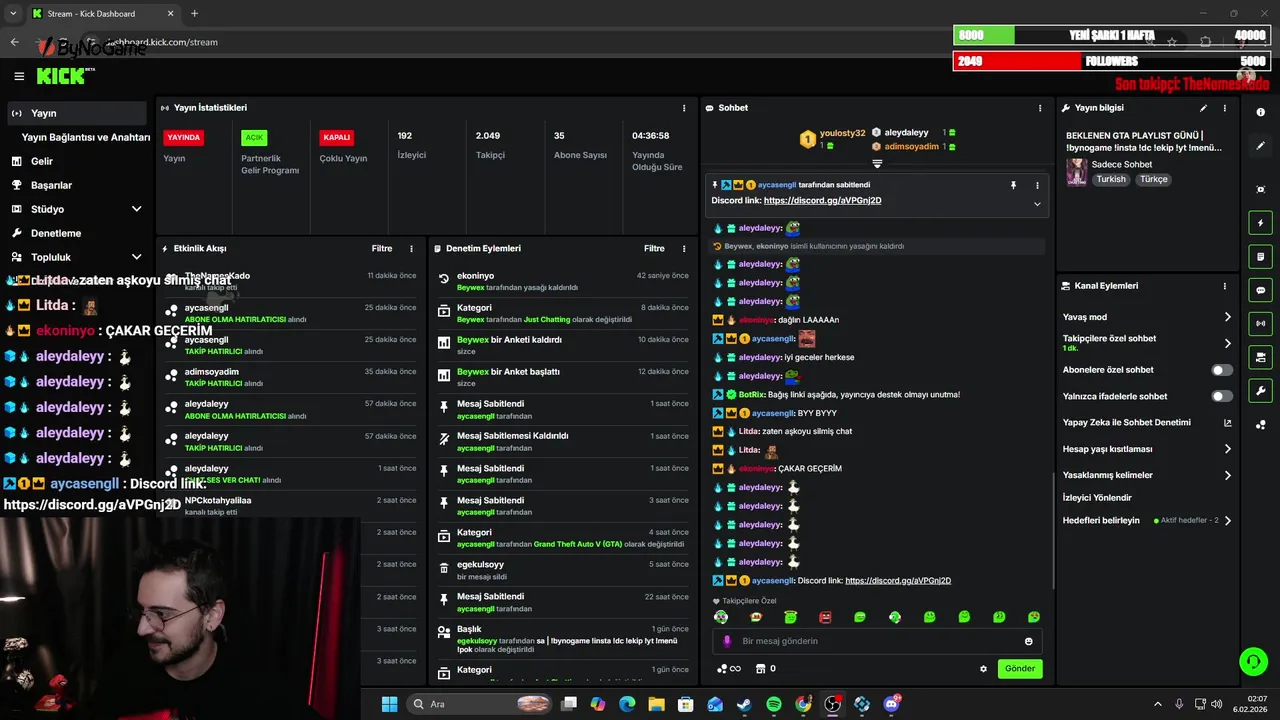Open the pinned message three-dot menu

(x=1037, y=185)
